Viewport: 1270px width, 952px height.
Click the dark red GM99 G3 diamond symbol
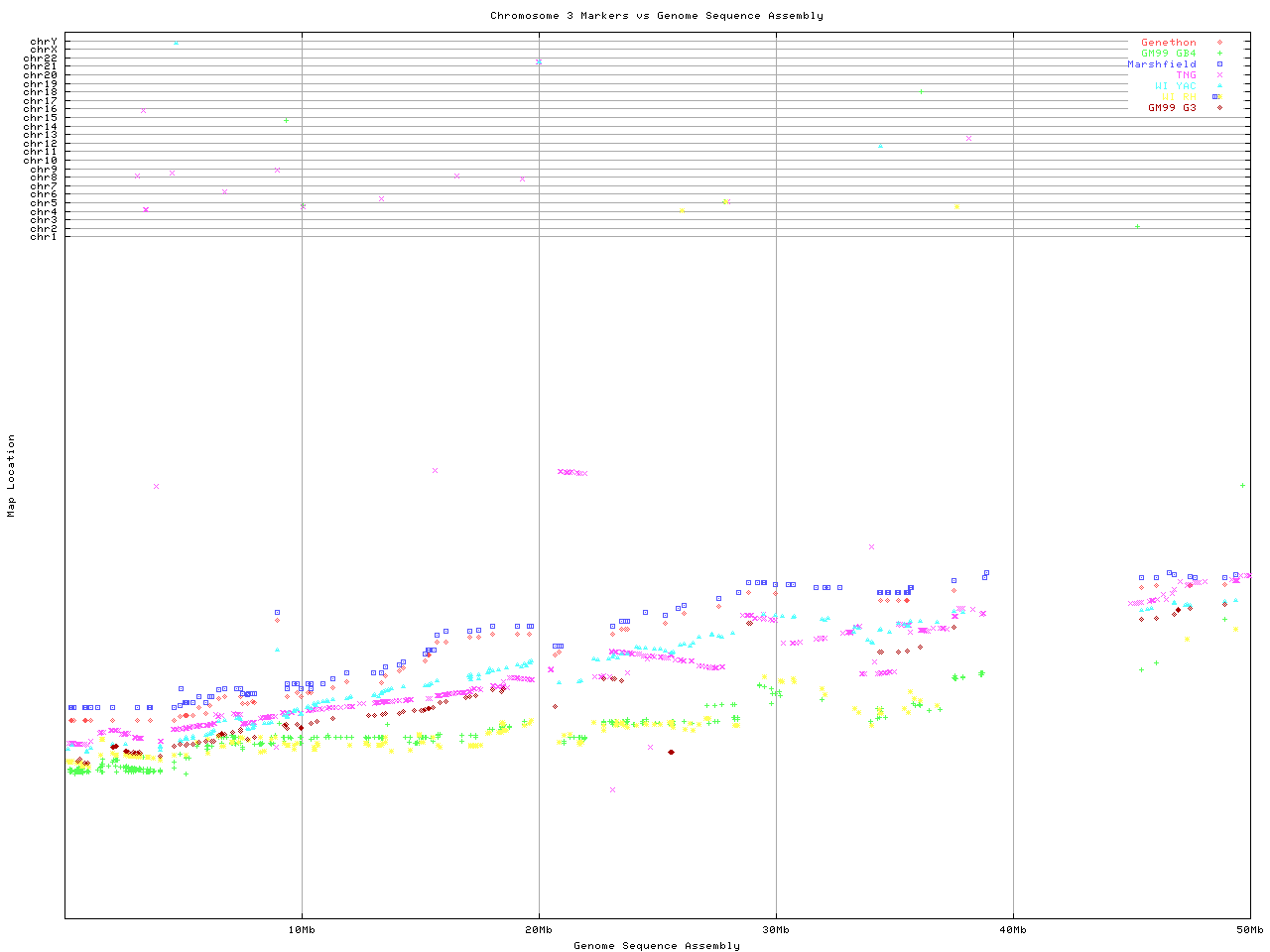point(1219,108)
